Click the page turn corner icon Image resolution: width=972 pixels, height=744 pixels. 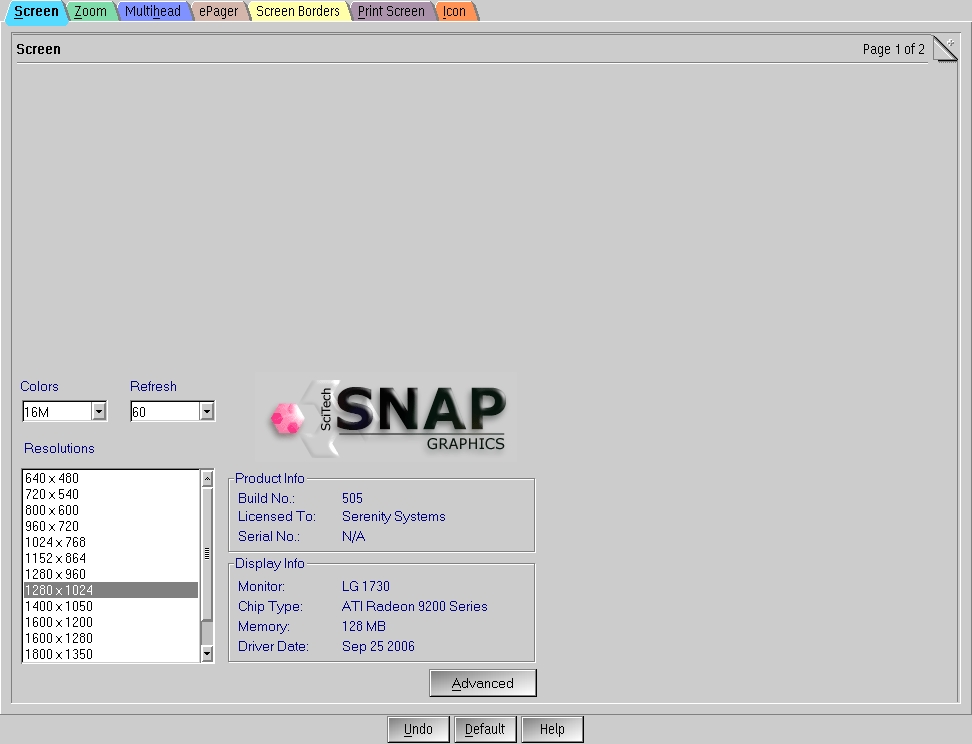(x=945, y=49)
